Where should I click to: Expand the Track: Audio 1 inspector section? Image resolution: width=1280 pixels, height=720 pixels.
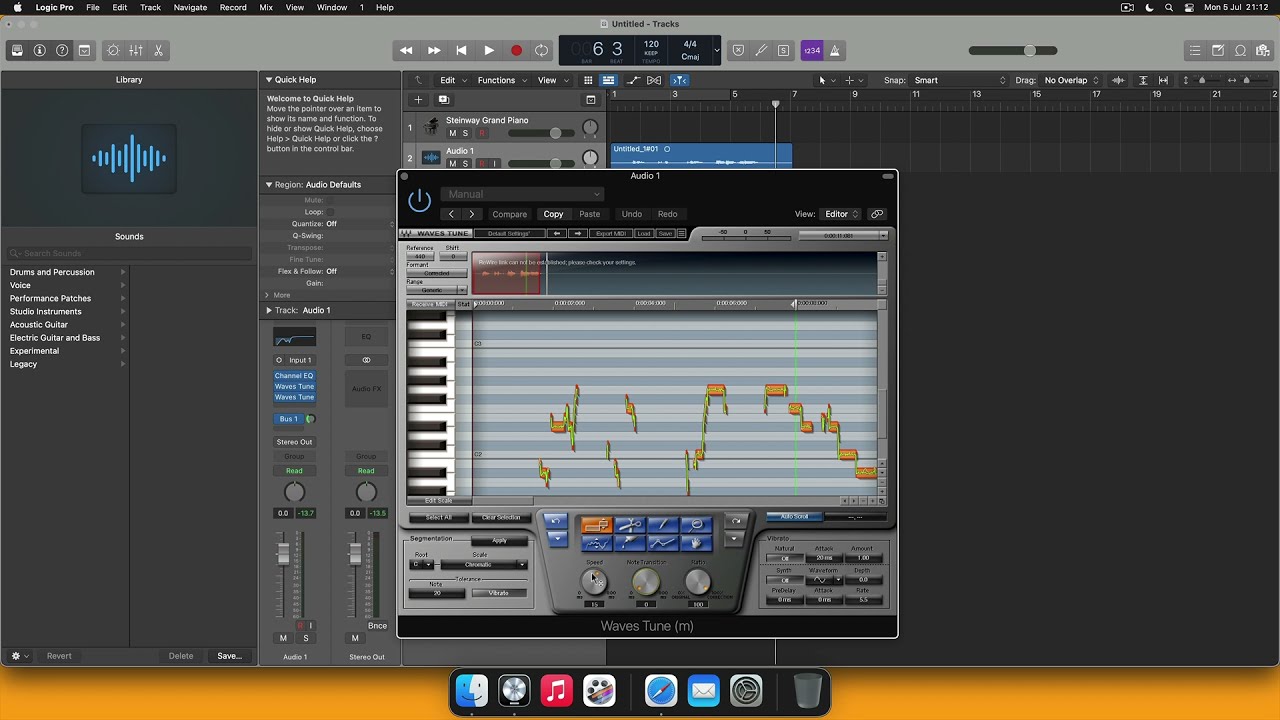tap(268, 310)
